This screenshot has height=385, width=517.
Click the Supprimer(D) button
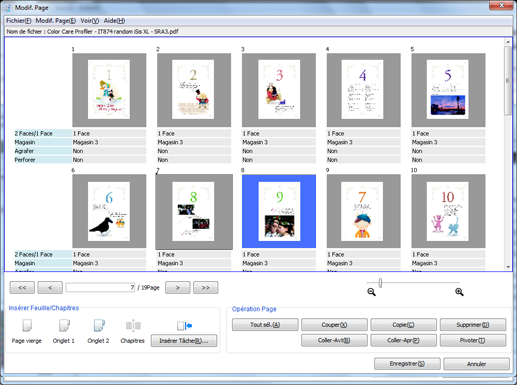pos(473,325)
